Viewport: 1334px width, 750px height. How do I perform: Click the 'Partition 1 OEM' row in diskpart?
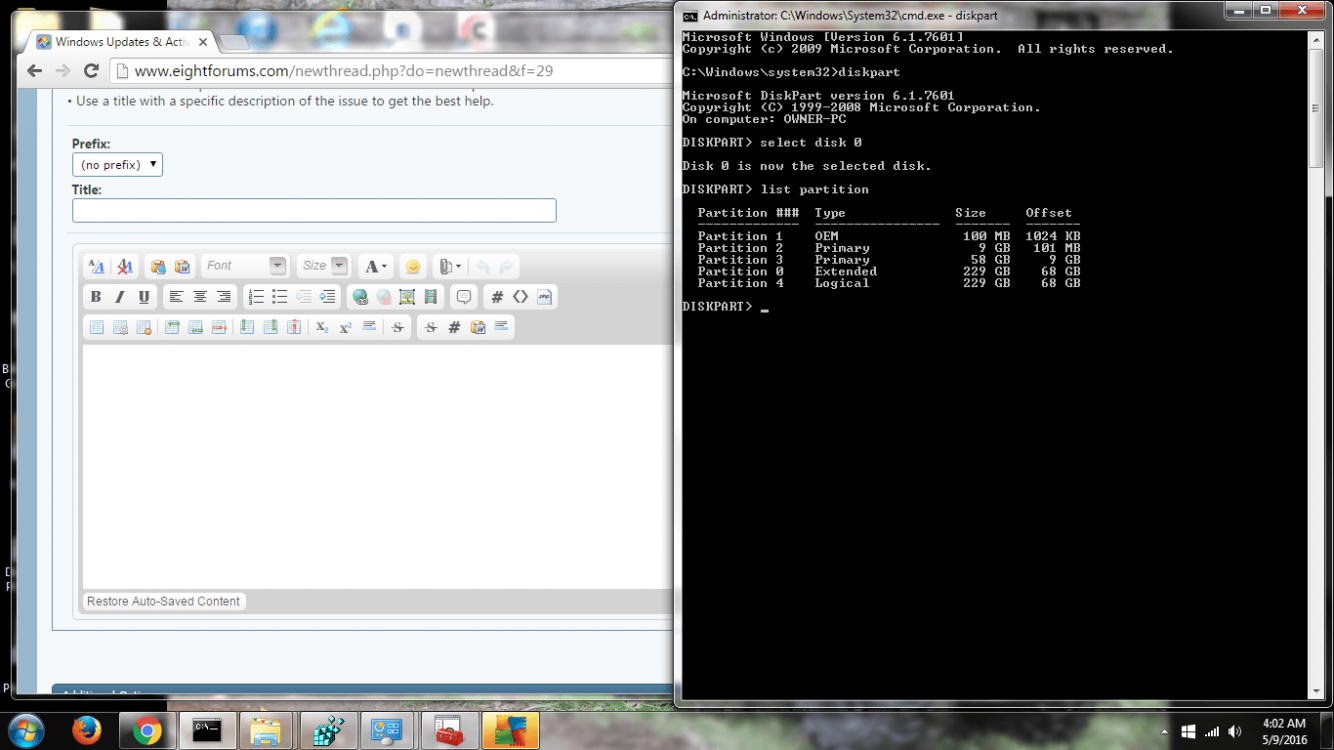tap(889, 236)
